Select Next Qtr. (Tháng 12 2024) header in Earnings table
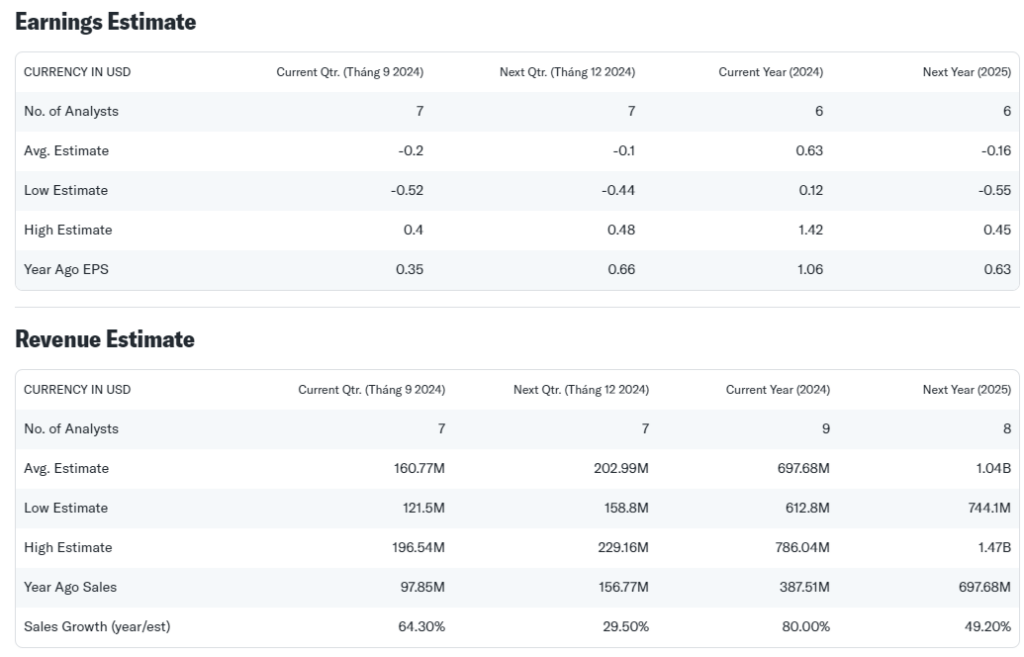 coord(567,72)
